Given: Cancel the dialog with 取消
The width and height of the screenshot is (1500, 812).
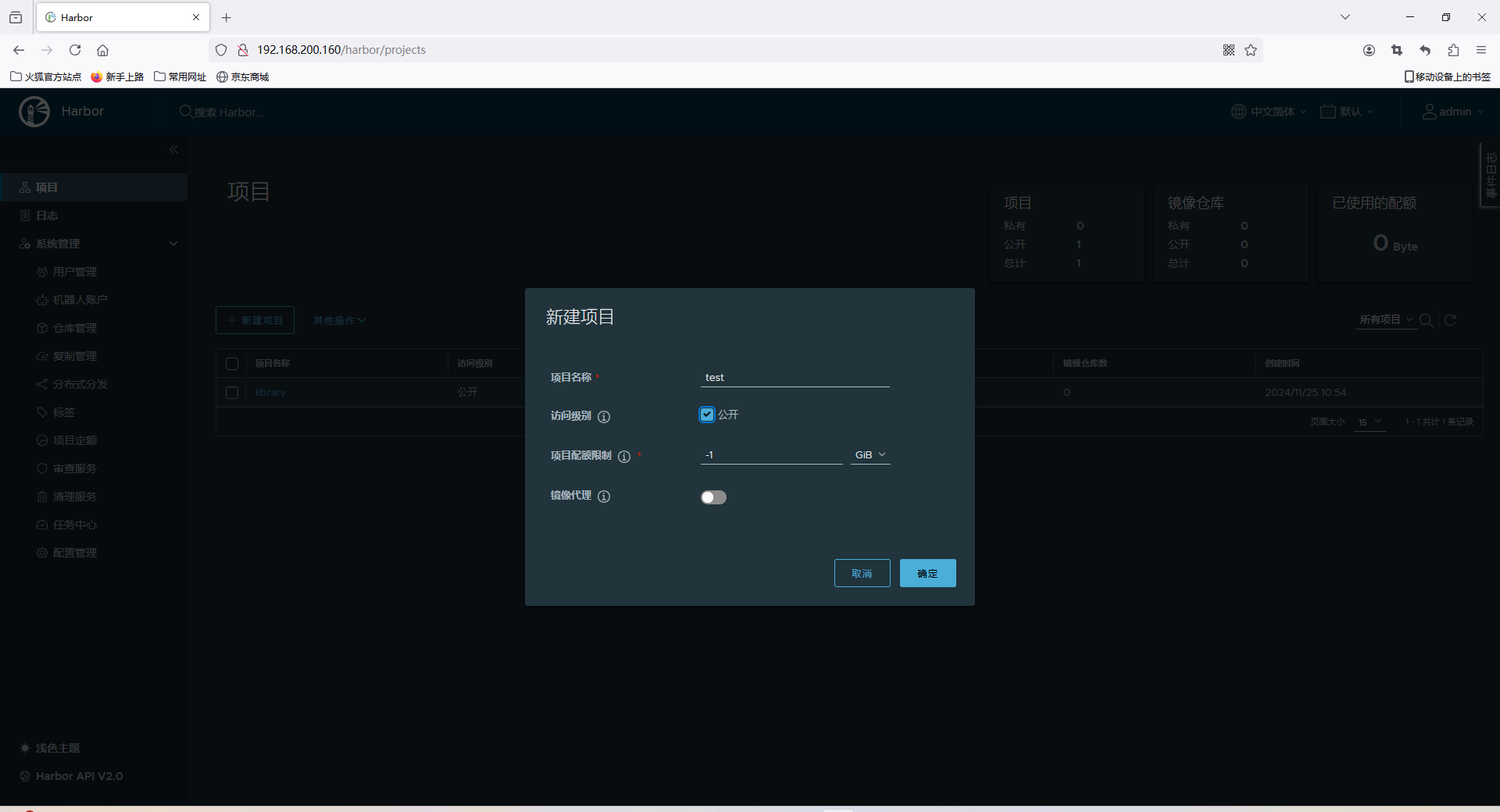Looking at the screenshot, I should (862, 573).
